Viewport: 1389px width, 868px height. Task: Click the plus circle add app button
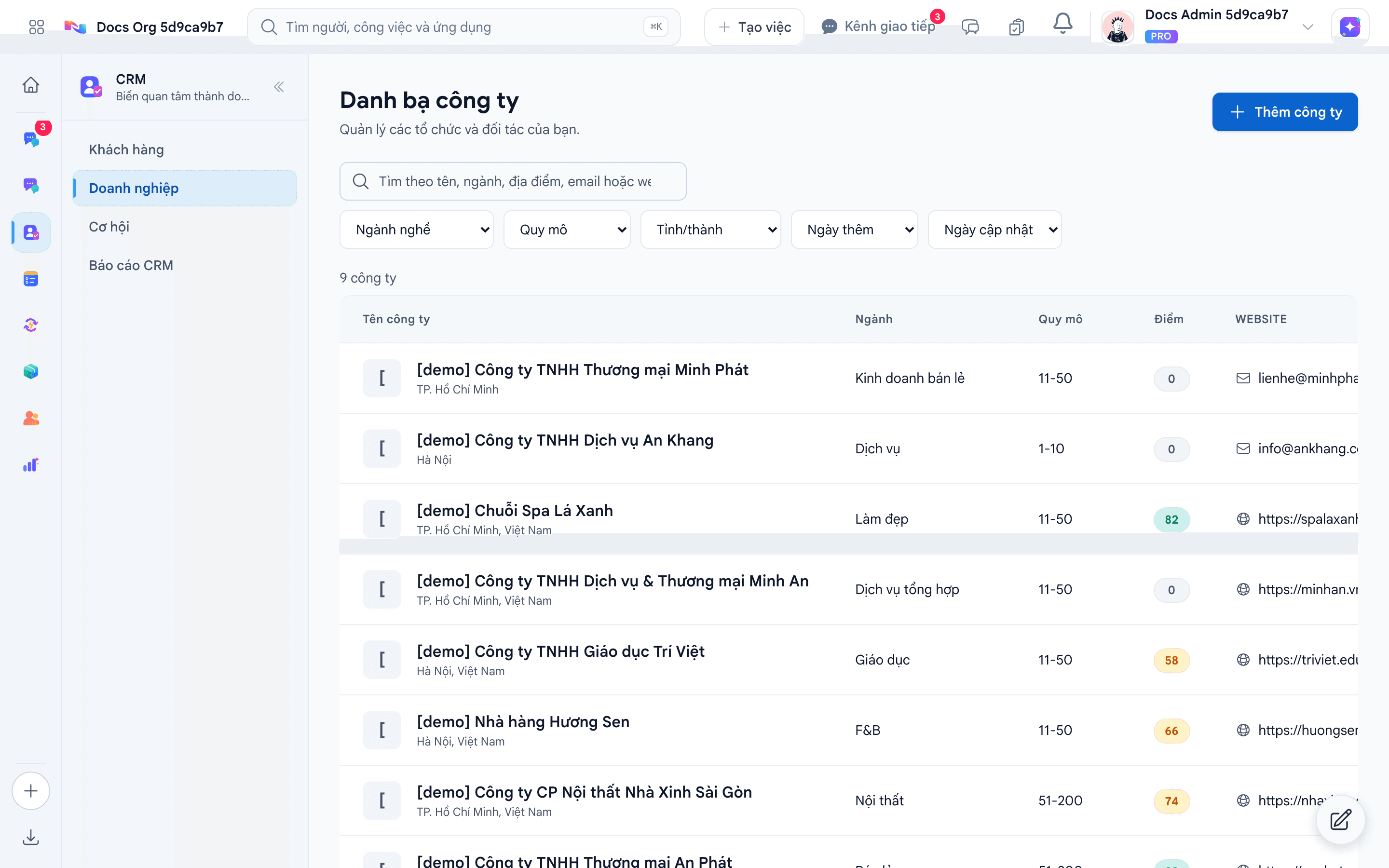pos(31,790)
